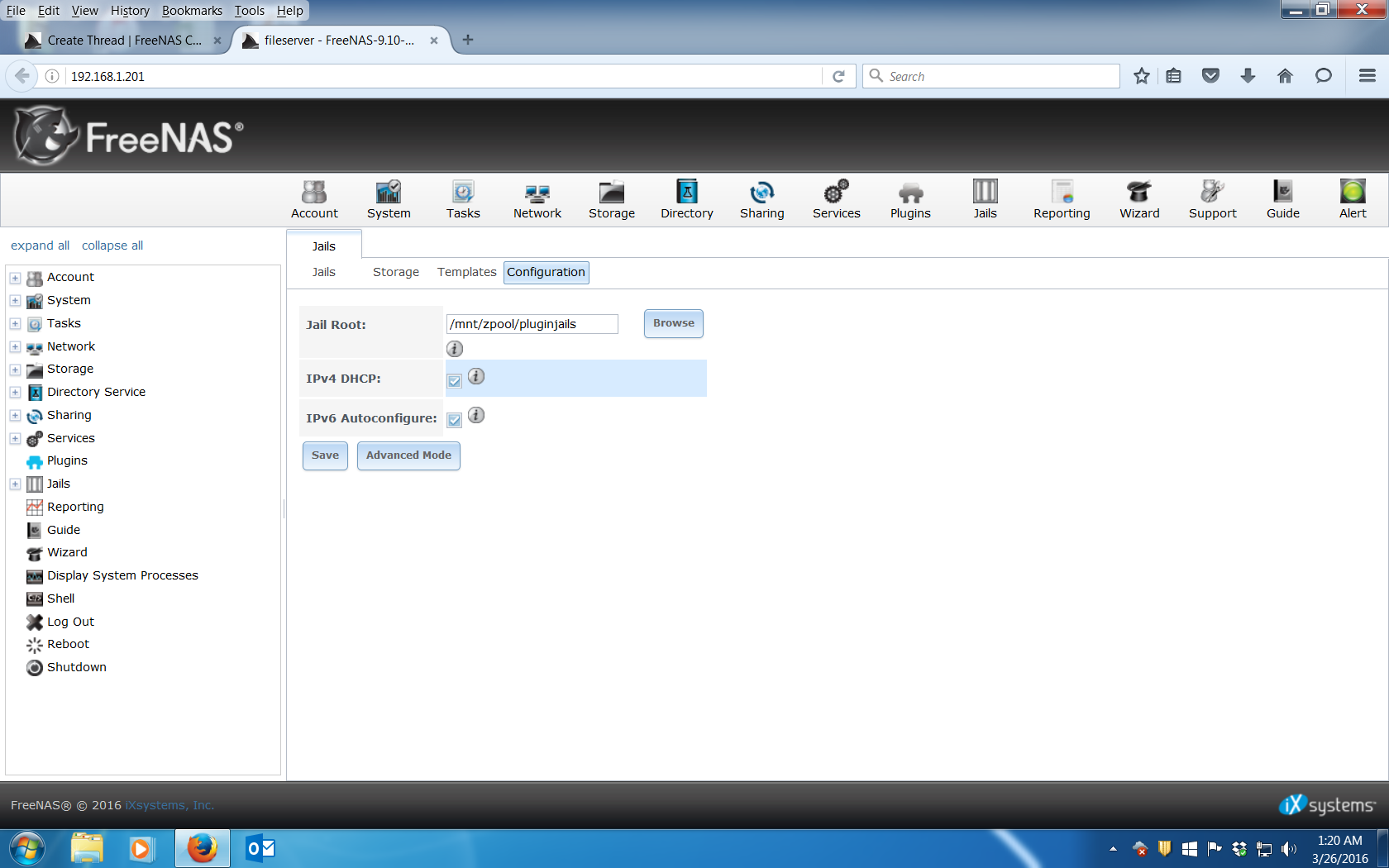Open the Sharing toolbar icon

click(762, 200)
